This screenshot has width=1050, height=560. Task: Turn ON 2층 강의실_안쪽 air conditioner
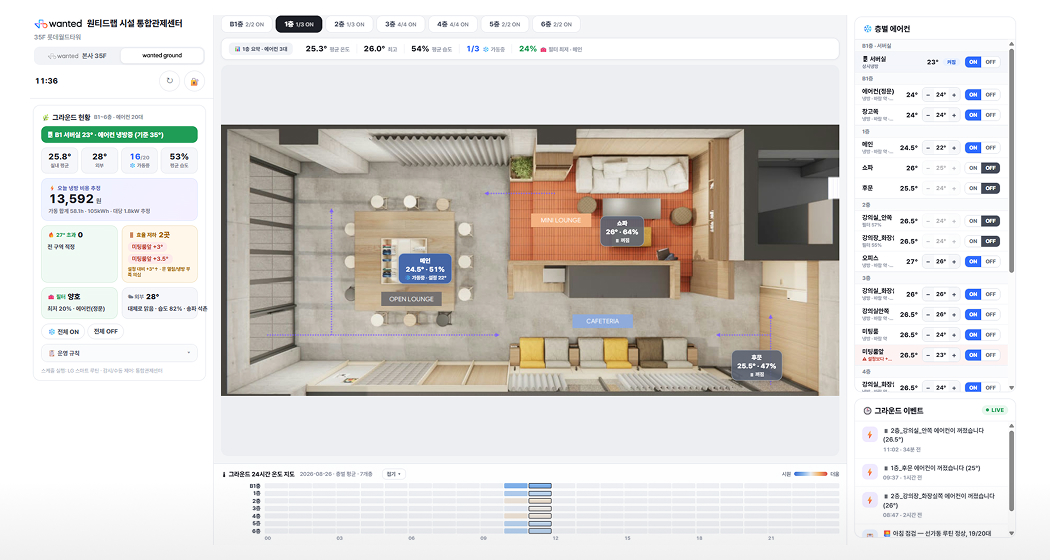click(973, 221)
